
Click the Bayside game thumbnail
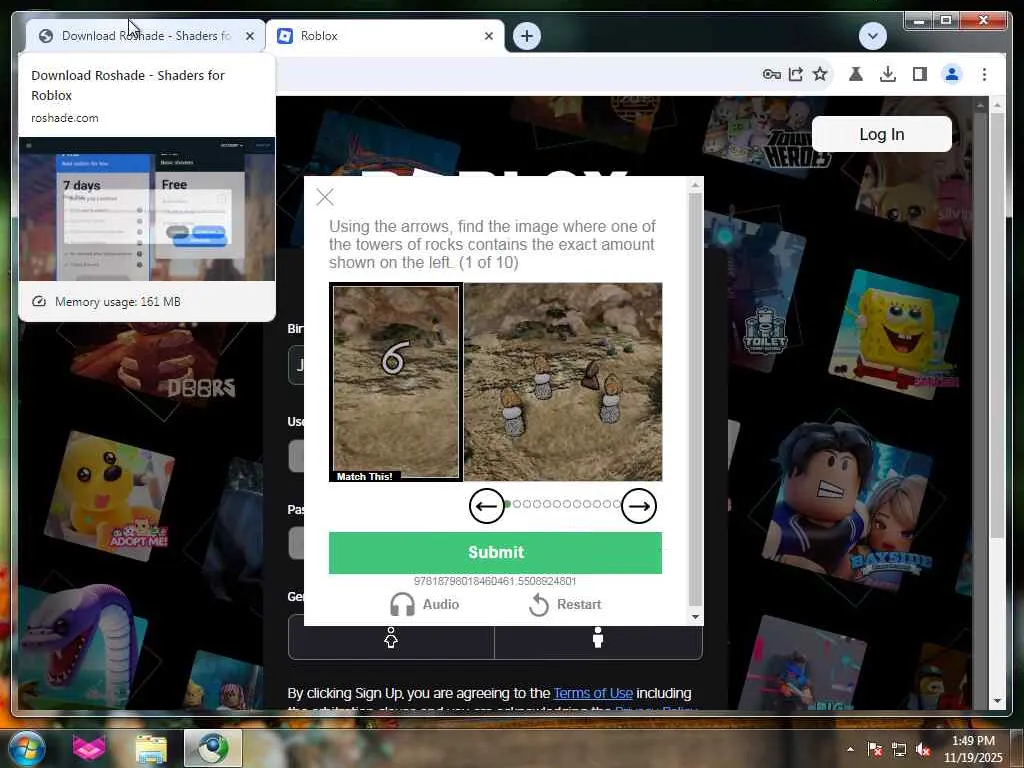coord(849,503)
